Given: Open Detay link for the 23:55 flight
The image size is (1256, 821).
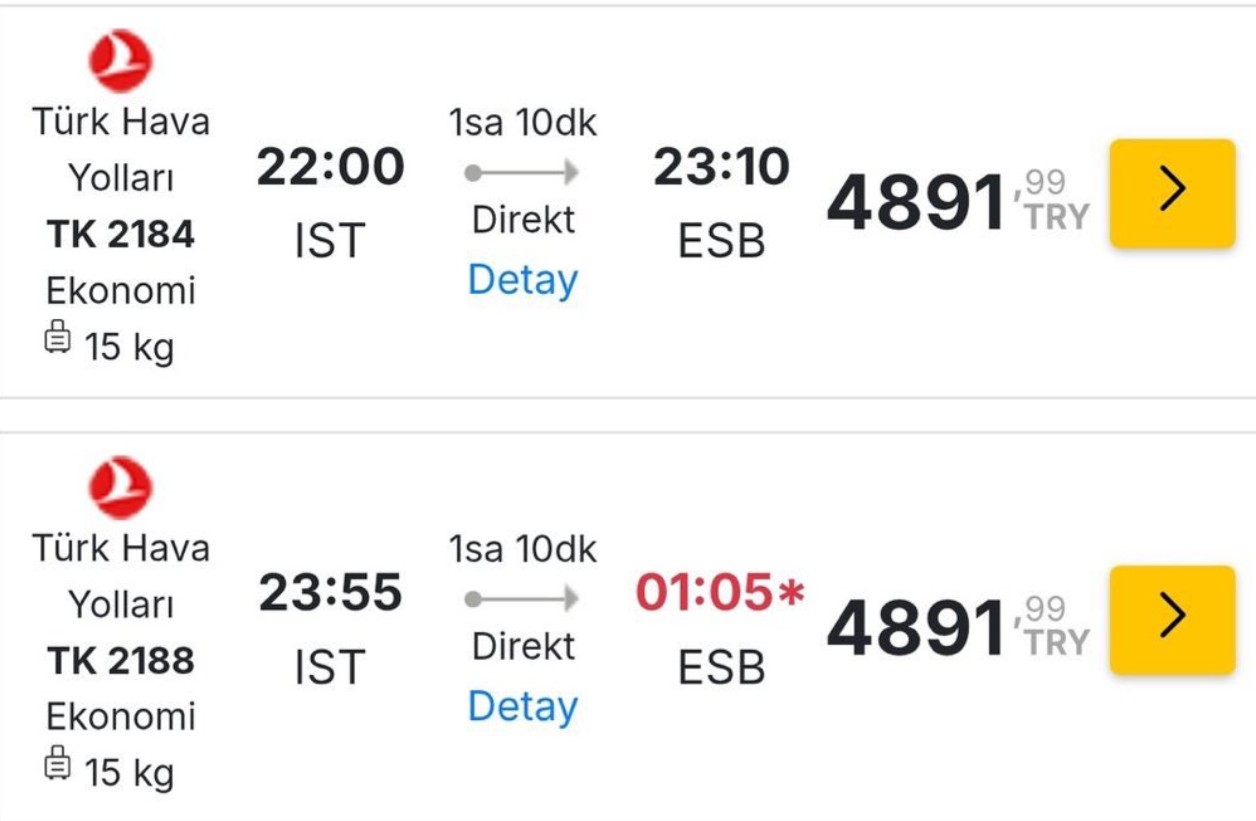Looking at the screenshot, I should tap(523, 707).
